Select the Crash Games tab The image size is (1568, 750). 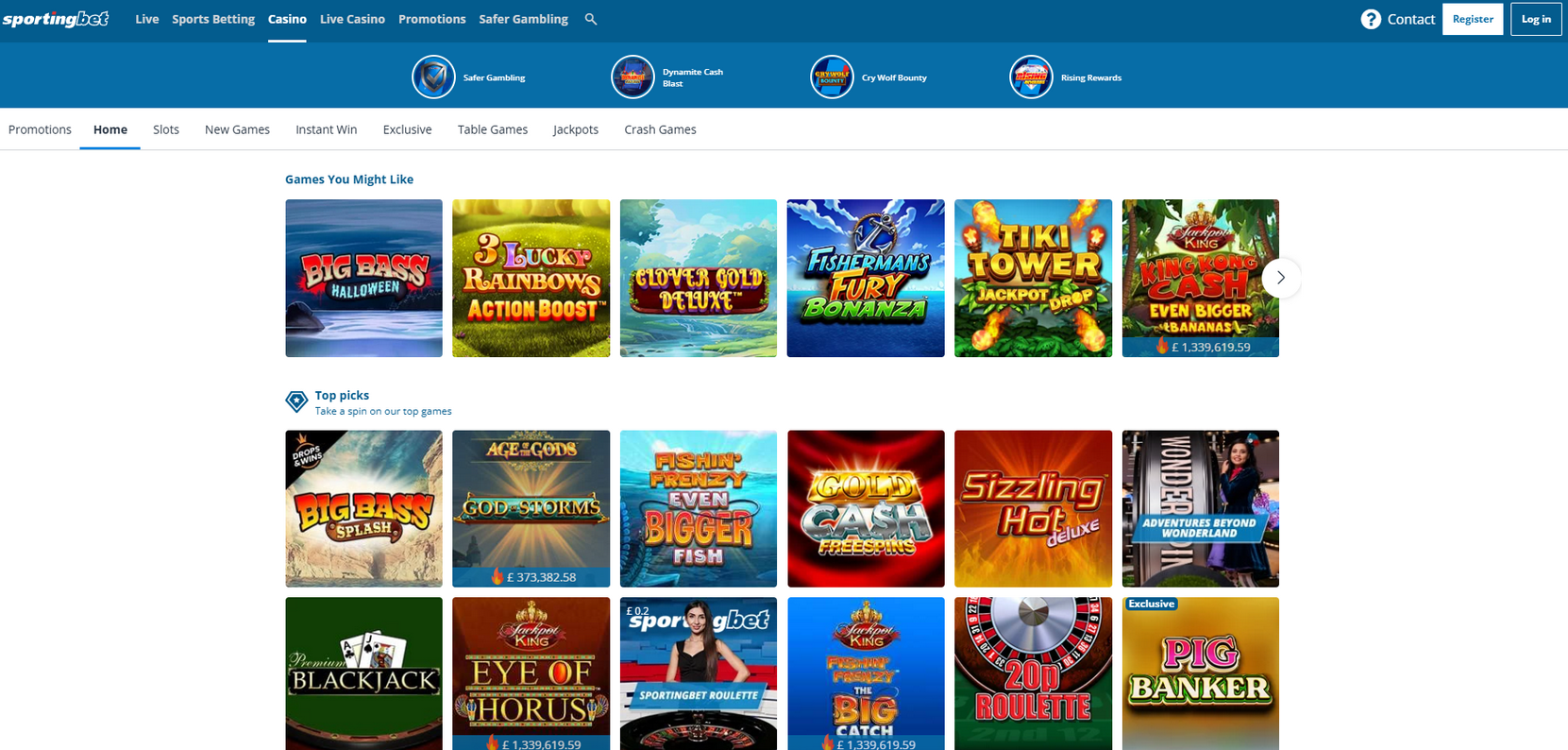tap(660, 129)
